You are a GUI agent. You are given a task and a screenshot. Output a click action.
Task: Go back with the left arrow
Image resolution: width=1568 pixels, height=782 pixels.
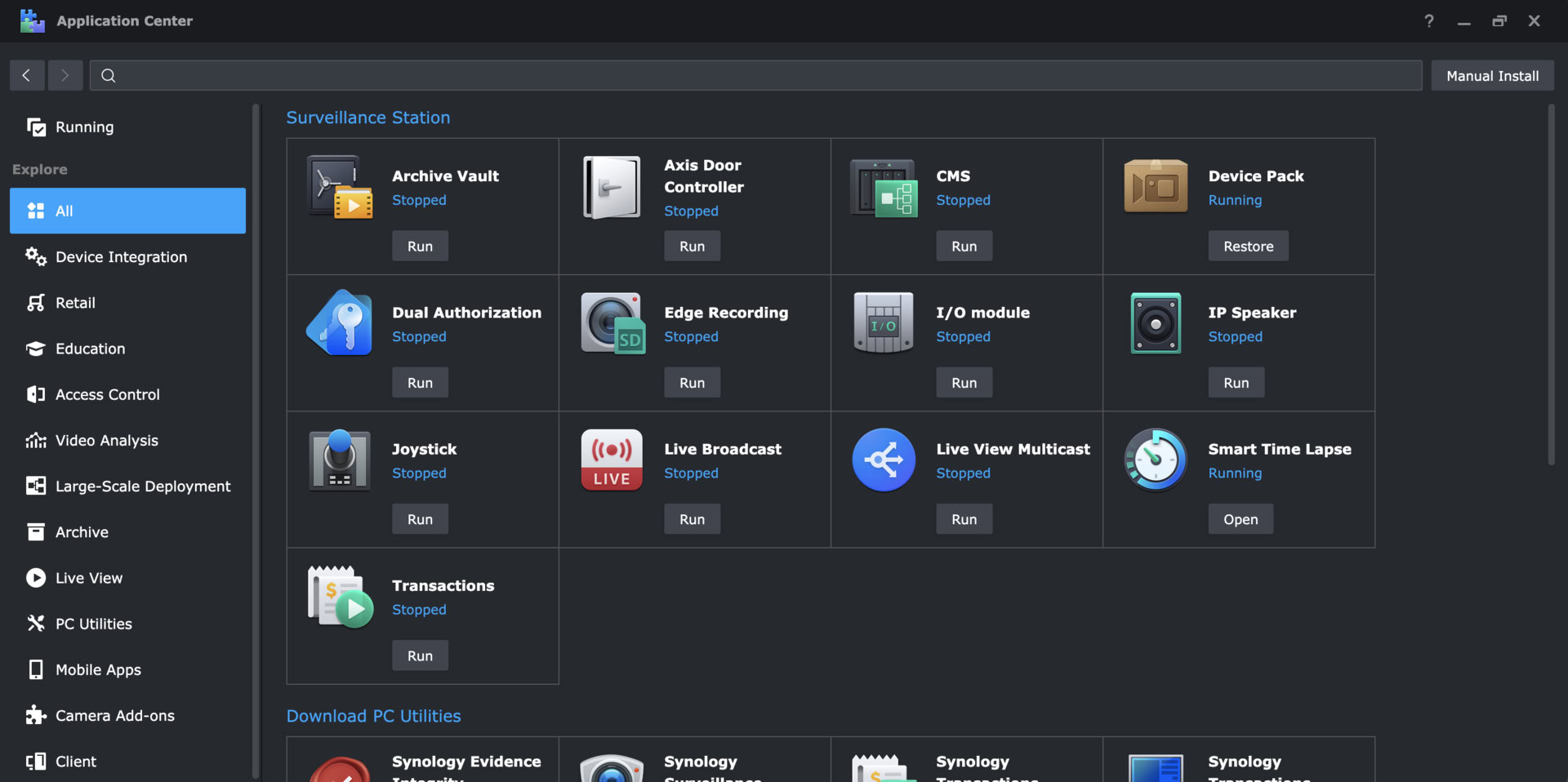27,75
